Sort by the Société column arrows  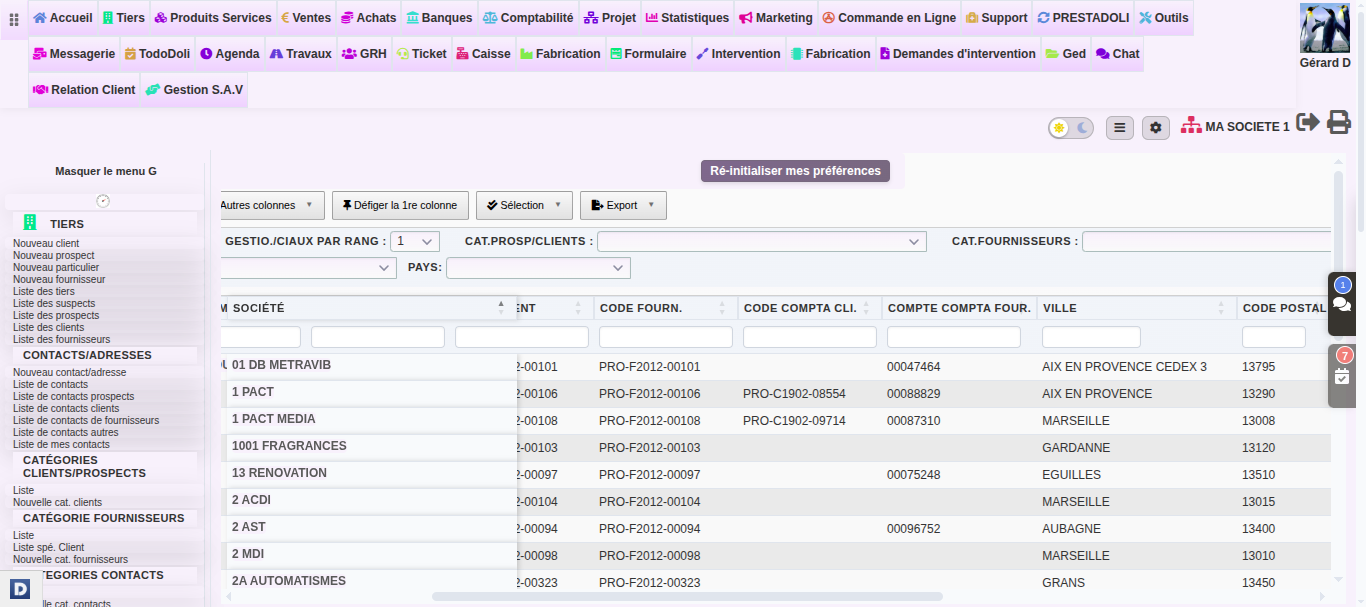coord(501,308)
